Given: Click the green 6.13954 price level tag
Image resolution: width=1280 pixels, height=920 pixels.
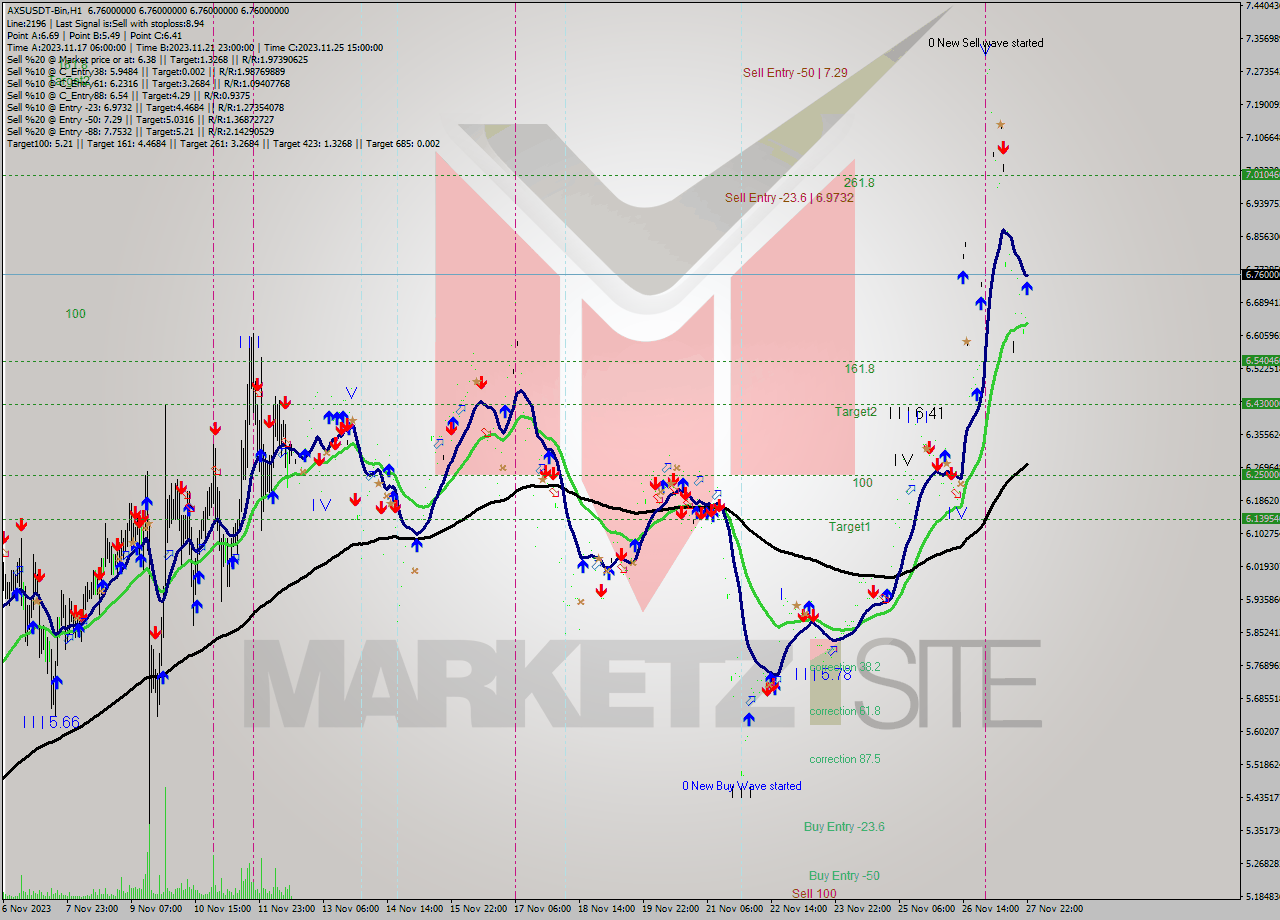Looking at the screenshot, I should point(1261,518).
